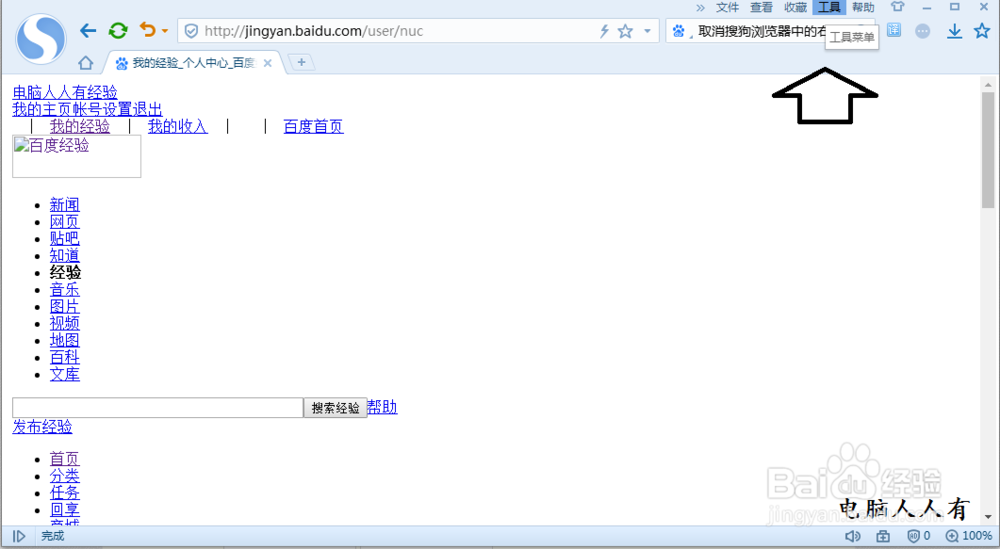This screenshot has height=549, width=1000.
Task: Click the vertical scrollbar thumb
Action: coord(988,150)
